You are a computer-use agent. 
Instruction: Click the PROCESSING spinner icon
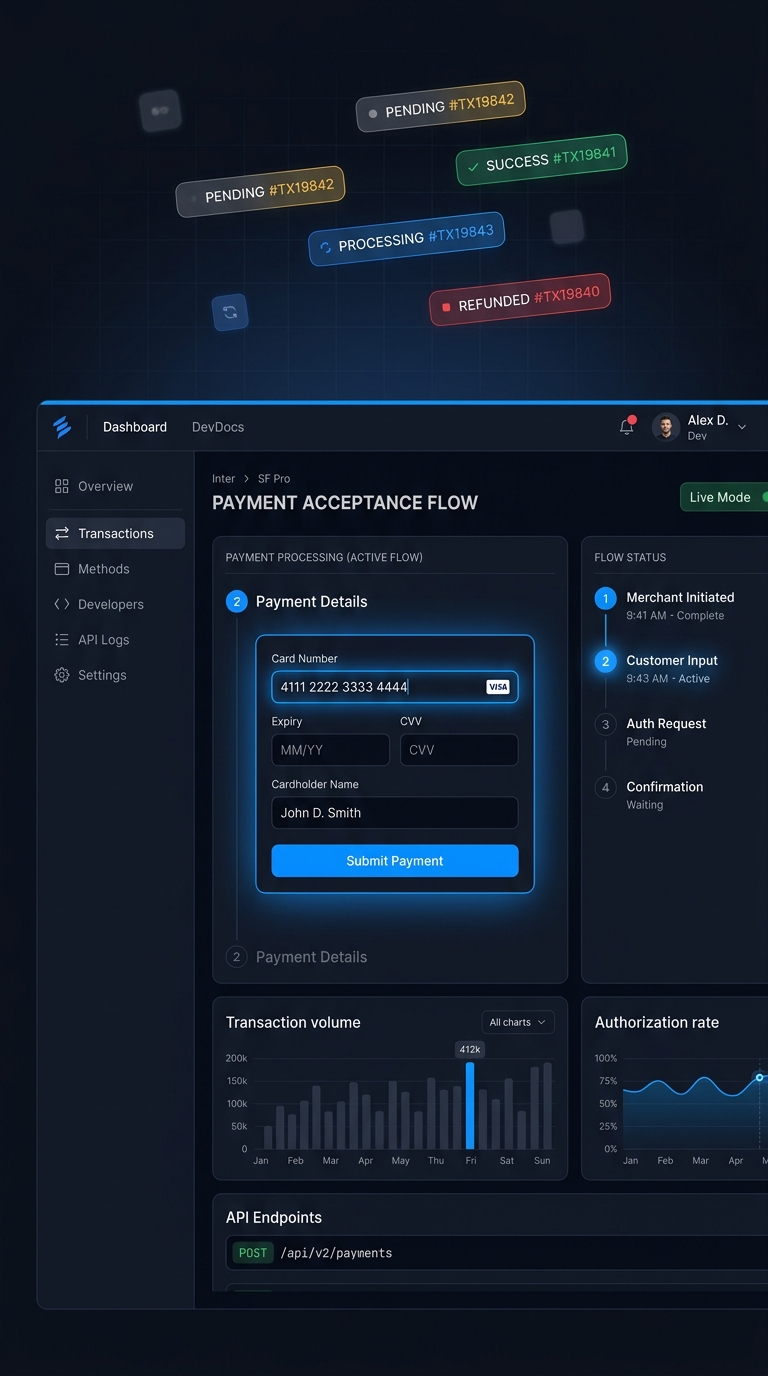click(325, 247)
